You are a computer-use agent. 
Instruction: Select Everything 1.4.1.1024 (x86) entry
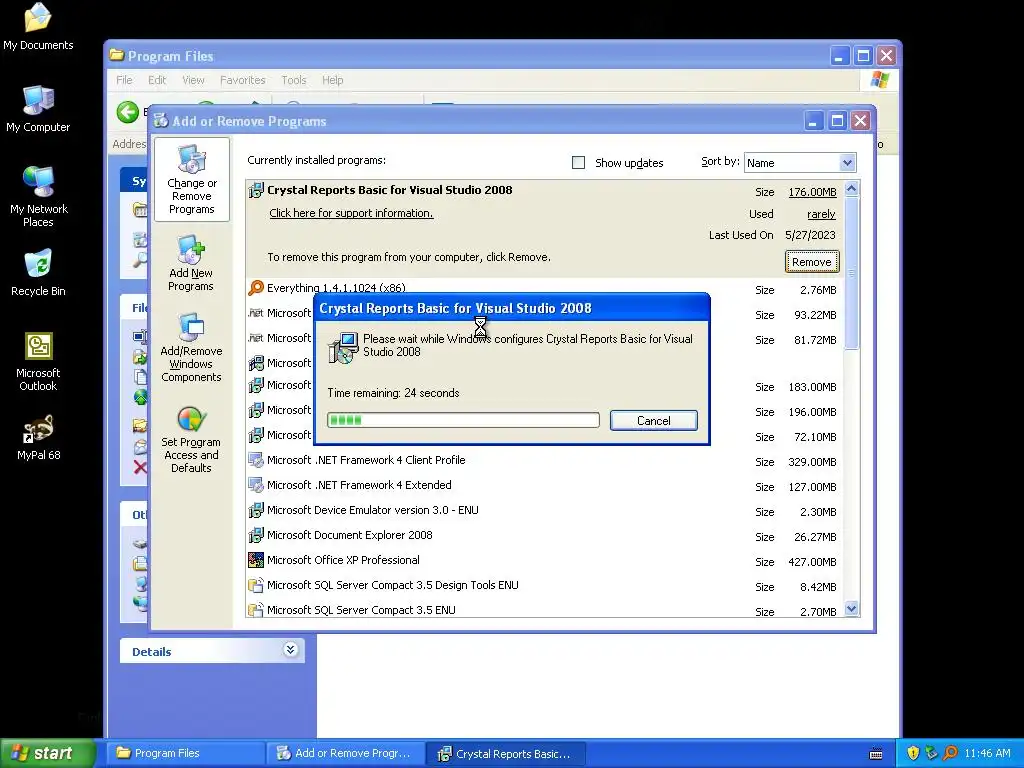[543, 288]
